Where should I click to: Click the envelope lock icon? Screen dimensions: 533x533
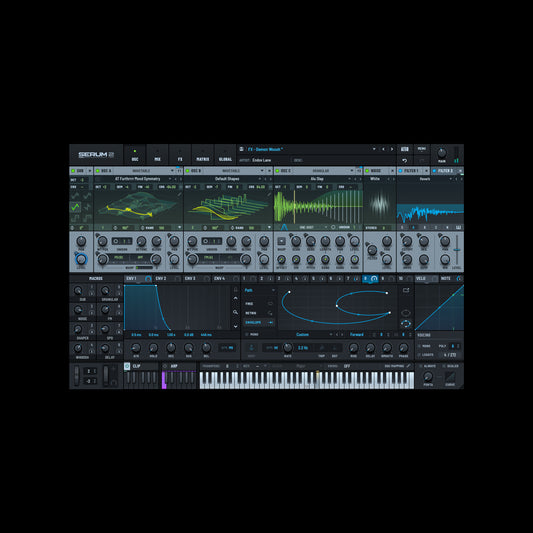coord(235,289)
